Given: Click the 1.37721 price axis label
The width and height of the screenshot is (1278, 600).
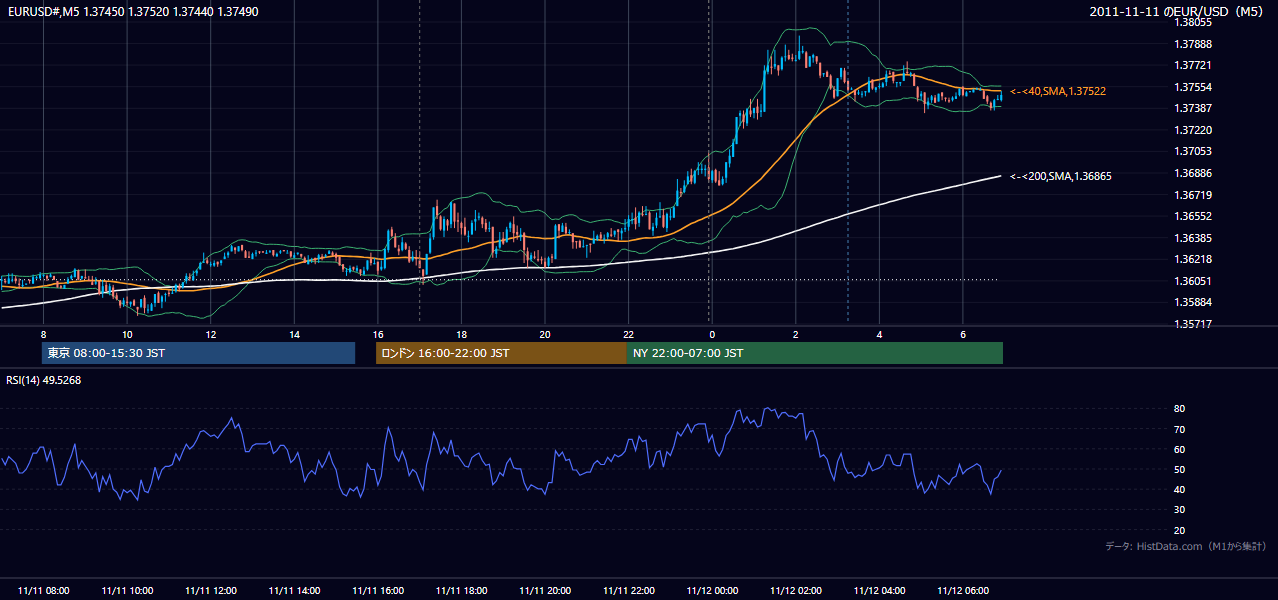Looking at the screenshot, I should click(1193, 65).
